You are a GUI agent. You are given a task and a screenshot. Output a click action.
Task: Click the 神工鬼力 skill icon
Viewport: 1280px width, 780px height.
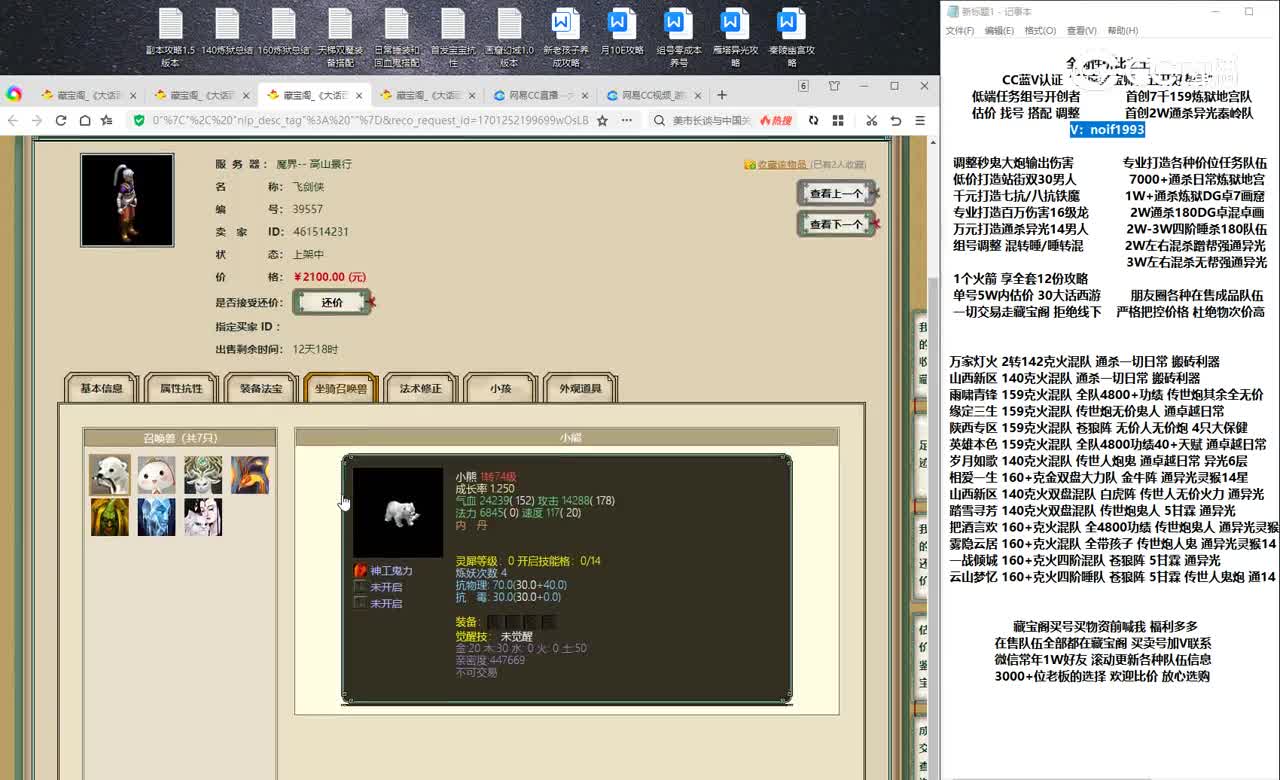coord(361,570)
